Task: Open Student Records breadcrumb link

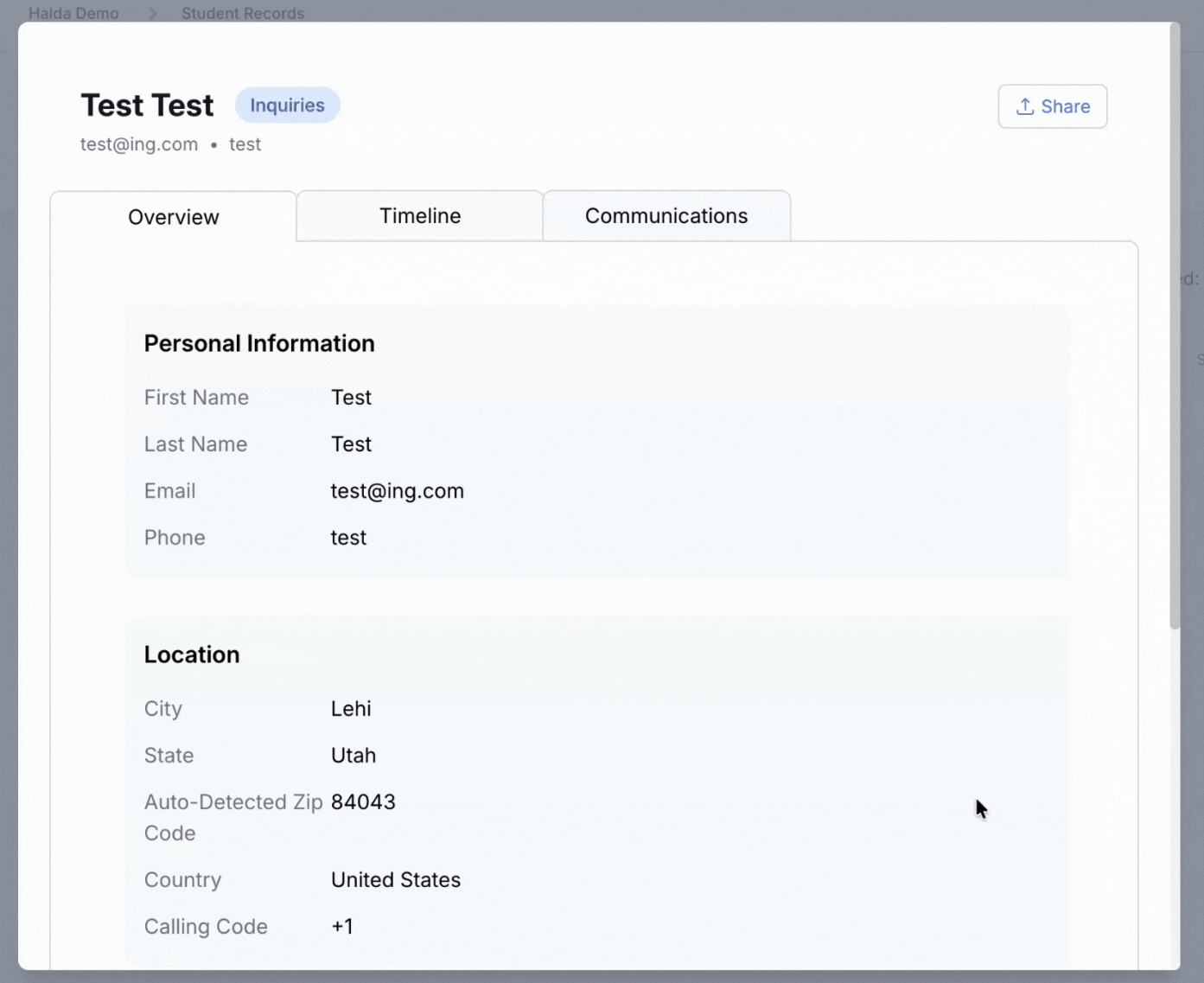Action: pyautogui.click(x=243, y=13)
